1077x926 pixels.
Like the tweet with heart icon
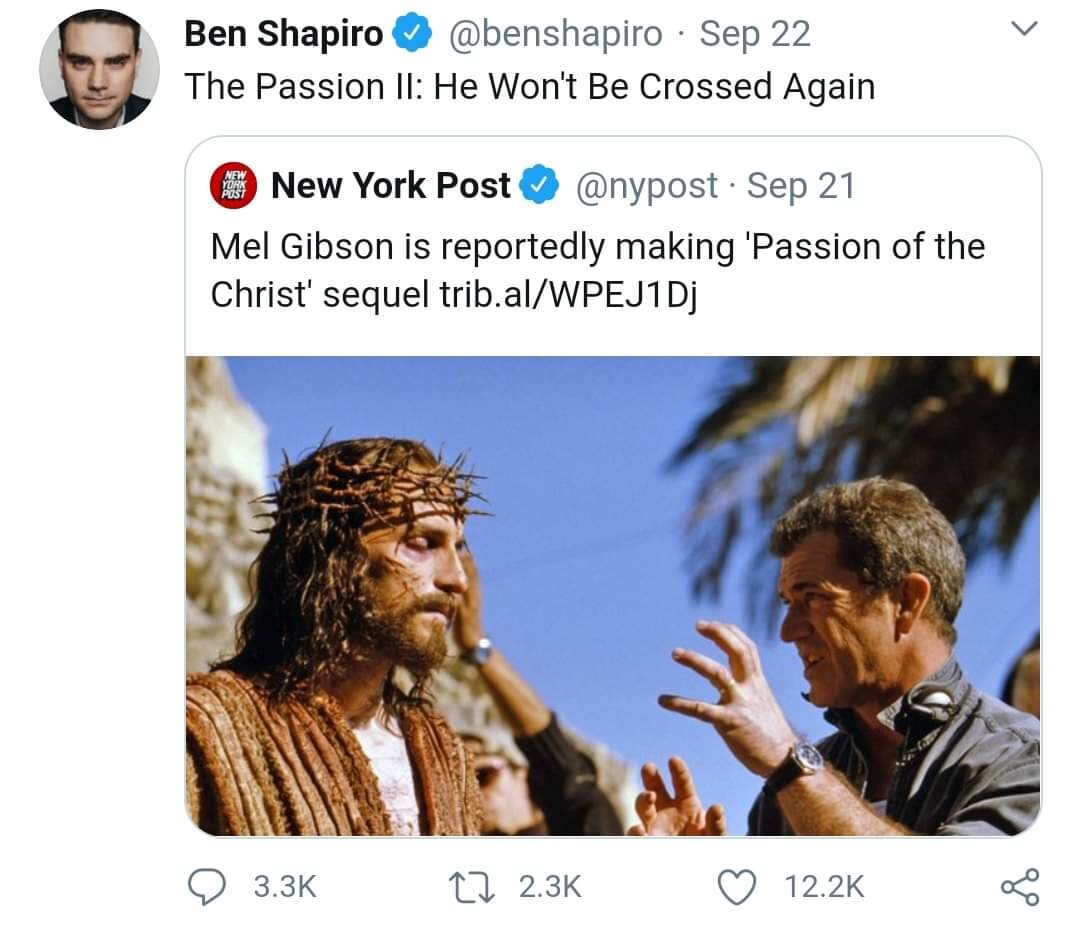point(738,885)
